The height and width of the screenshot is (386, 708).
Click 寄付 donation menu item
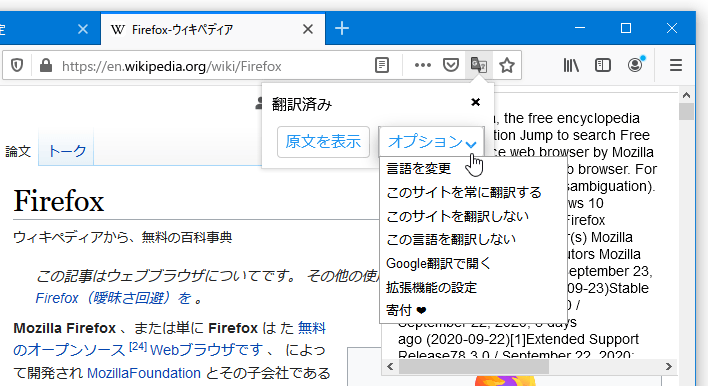tap(406, 311)
